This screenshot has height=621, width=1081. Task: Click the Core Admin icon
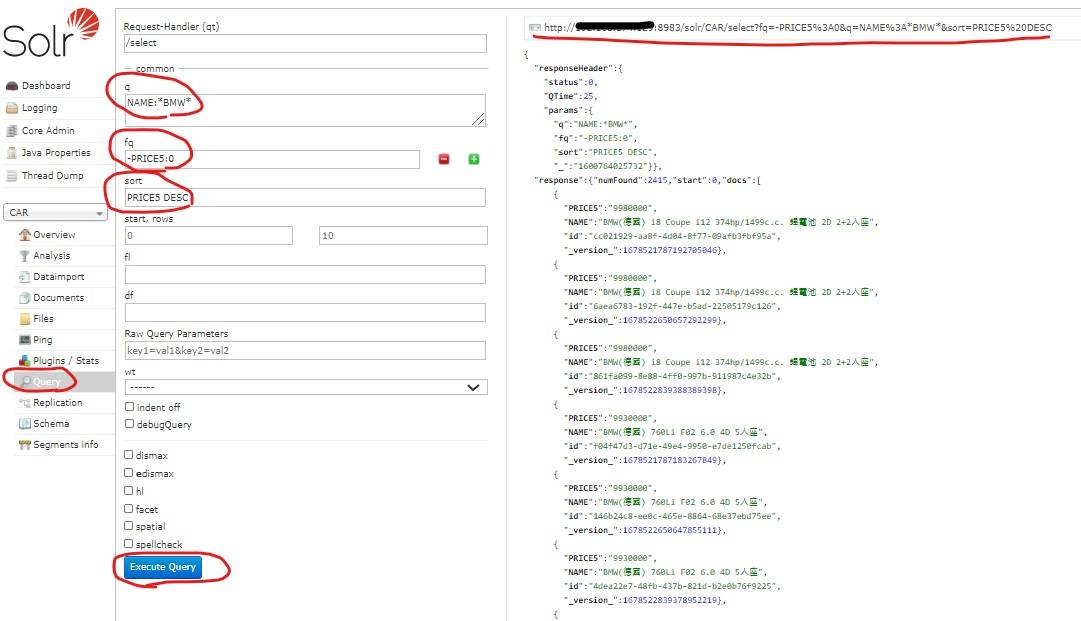coord(12,131)
